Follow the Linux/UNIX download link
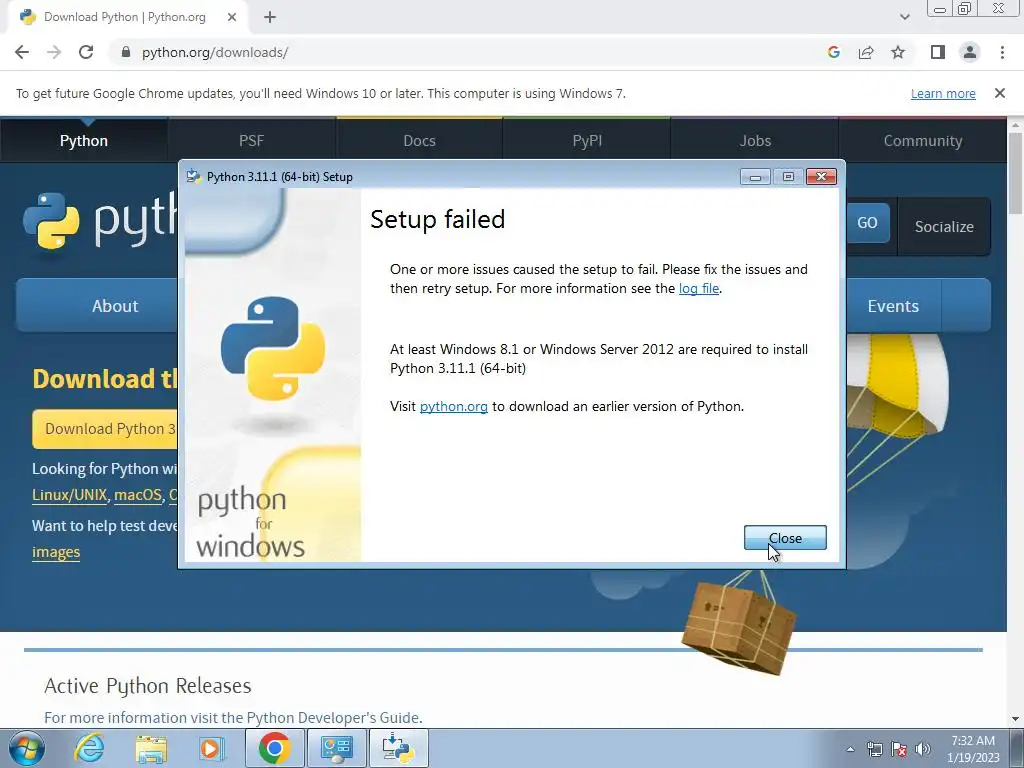 pyautogui.click(x=69, y=495)
